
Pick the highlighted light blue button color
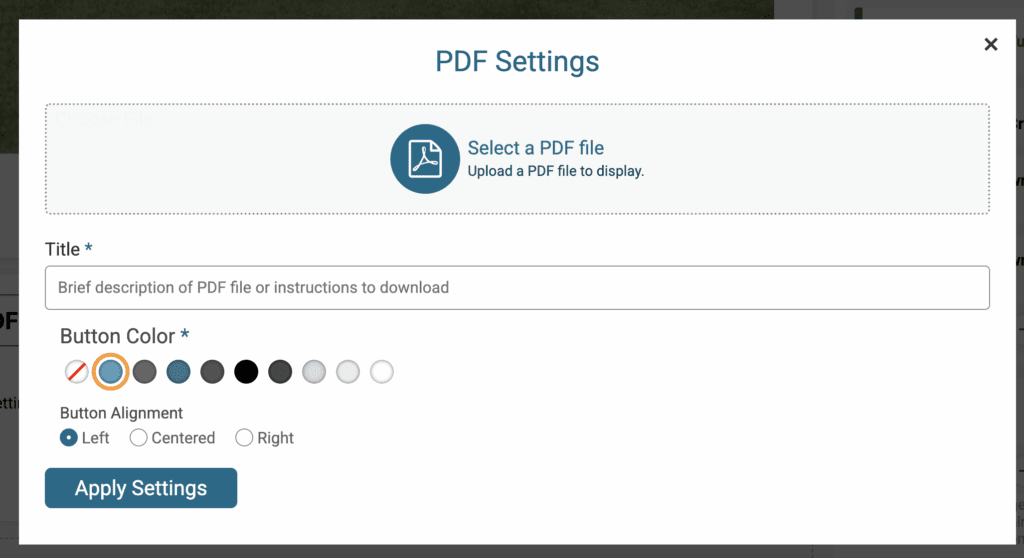[x=110, y=372]
